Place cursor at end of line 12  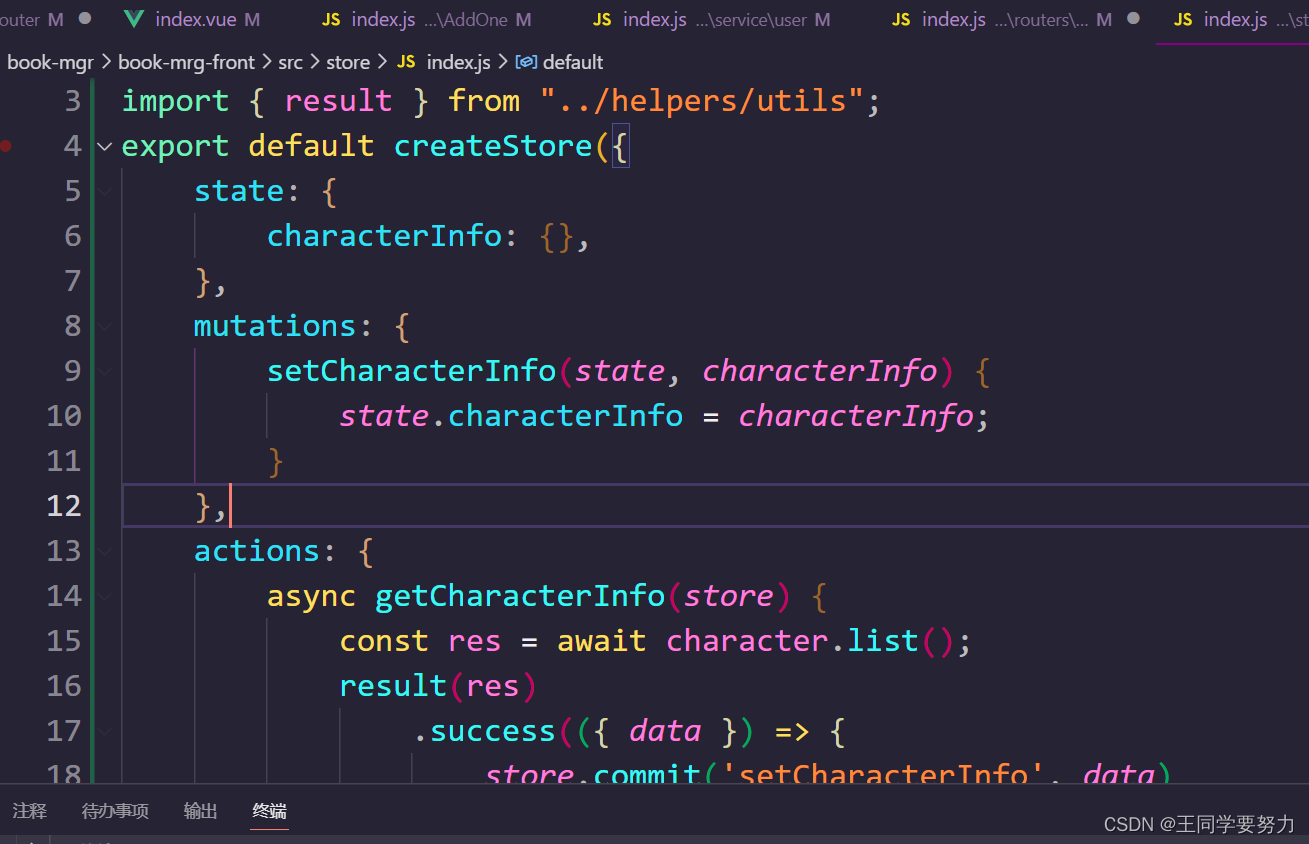click(x=230, y=506)
